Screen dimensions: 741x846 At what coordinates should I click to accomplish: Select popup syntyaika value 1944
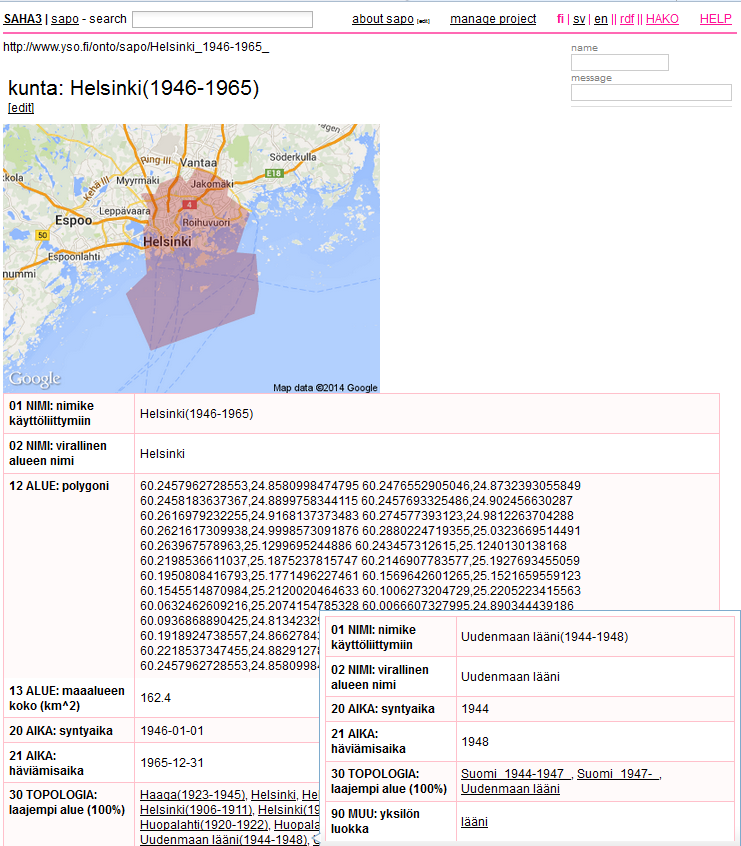pos(475,709)
